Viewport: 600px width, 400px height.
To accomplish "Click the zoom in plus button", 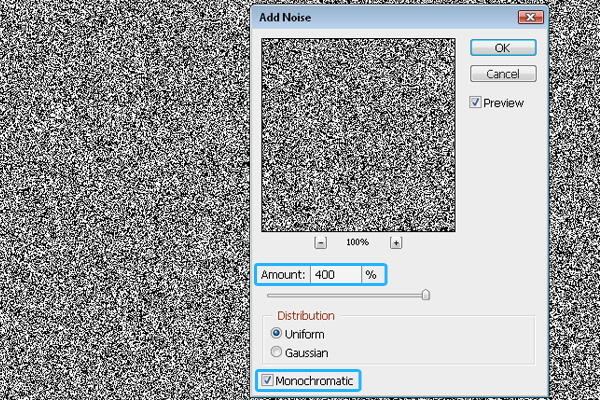I will [396, 243].
